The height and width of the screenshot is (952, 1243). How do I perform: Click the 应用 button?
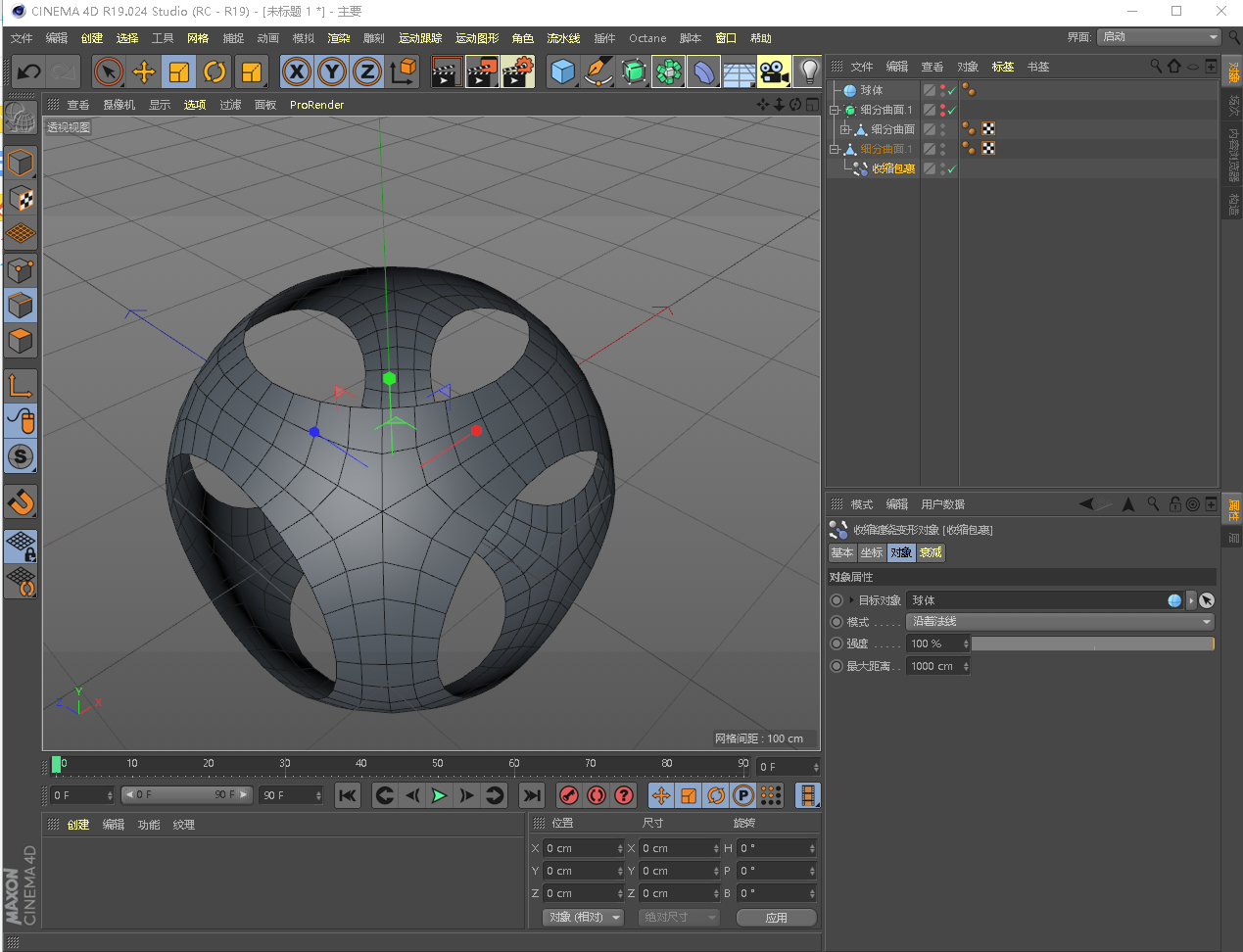[776, 918]
